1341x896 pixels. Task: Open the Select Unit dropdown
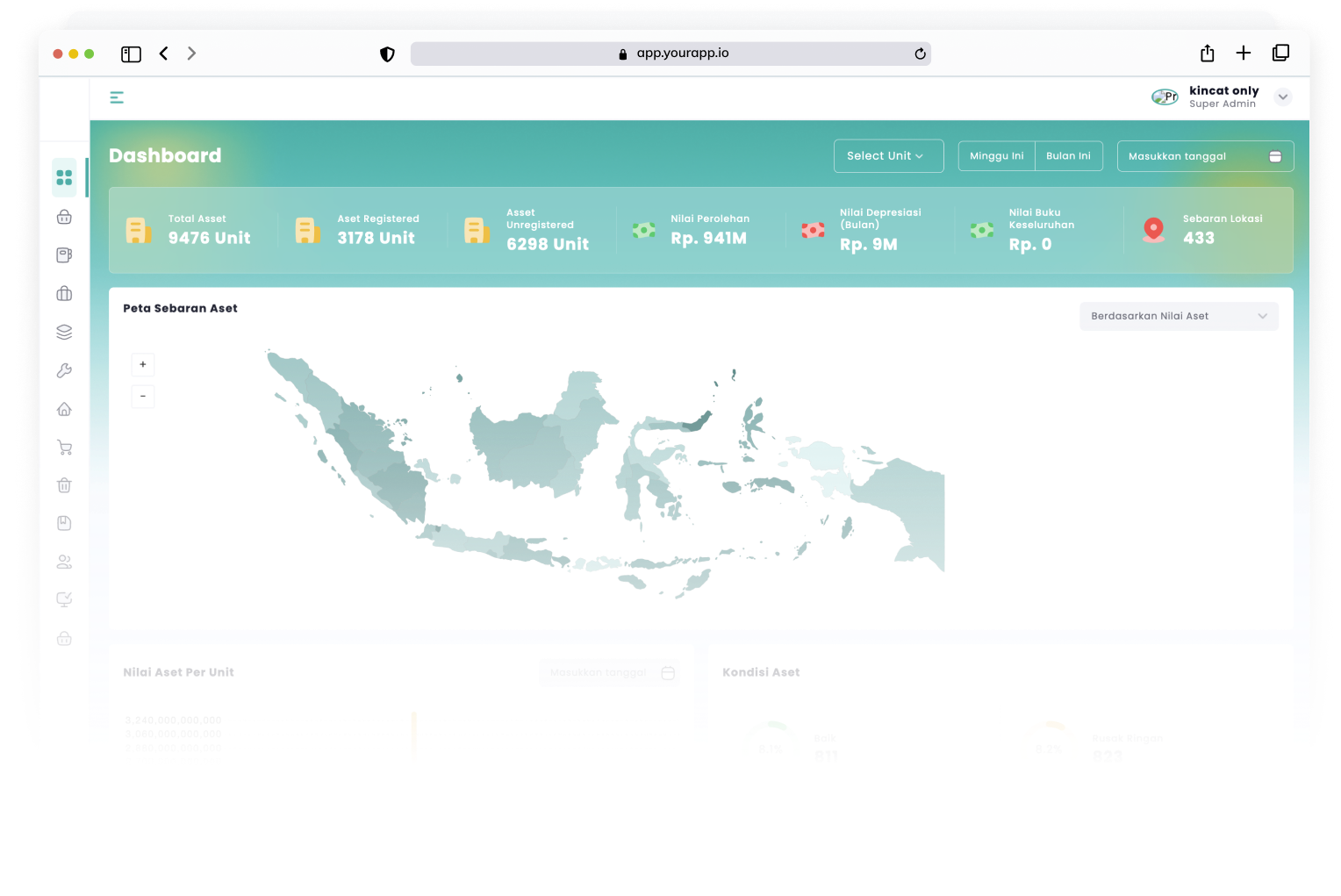click(x=888, y=155)
